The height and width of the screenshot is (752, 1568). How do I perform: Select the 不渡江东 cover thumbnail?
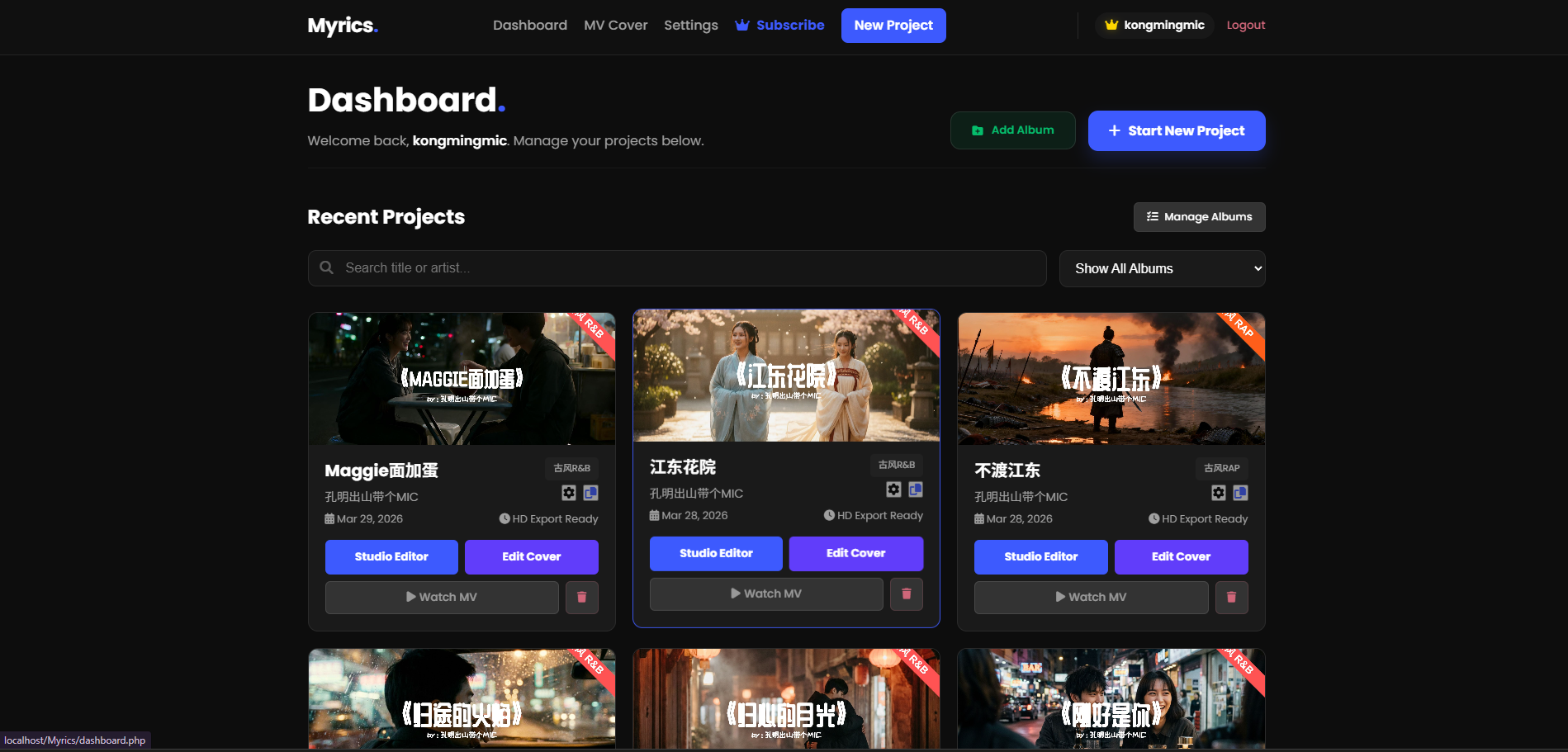pyautogui.click(x=1111, y=378)
